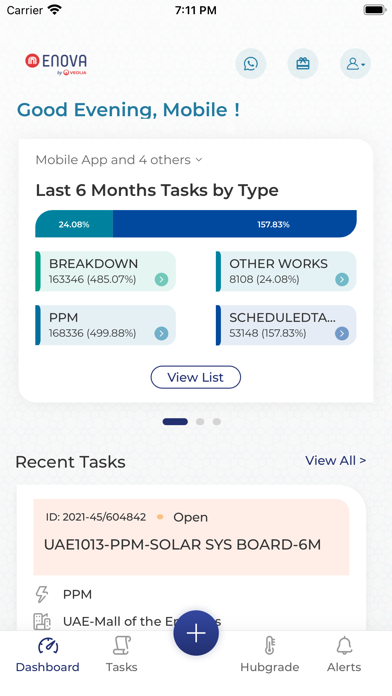Click the BREAKDOWN 163346 count text
The image size is (392, 696).
point(92,280)
